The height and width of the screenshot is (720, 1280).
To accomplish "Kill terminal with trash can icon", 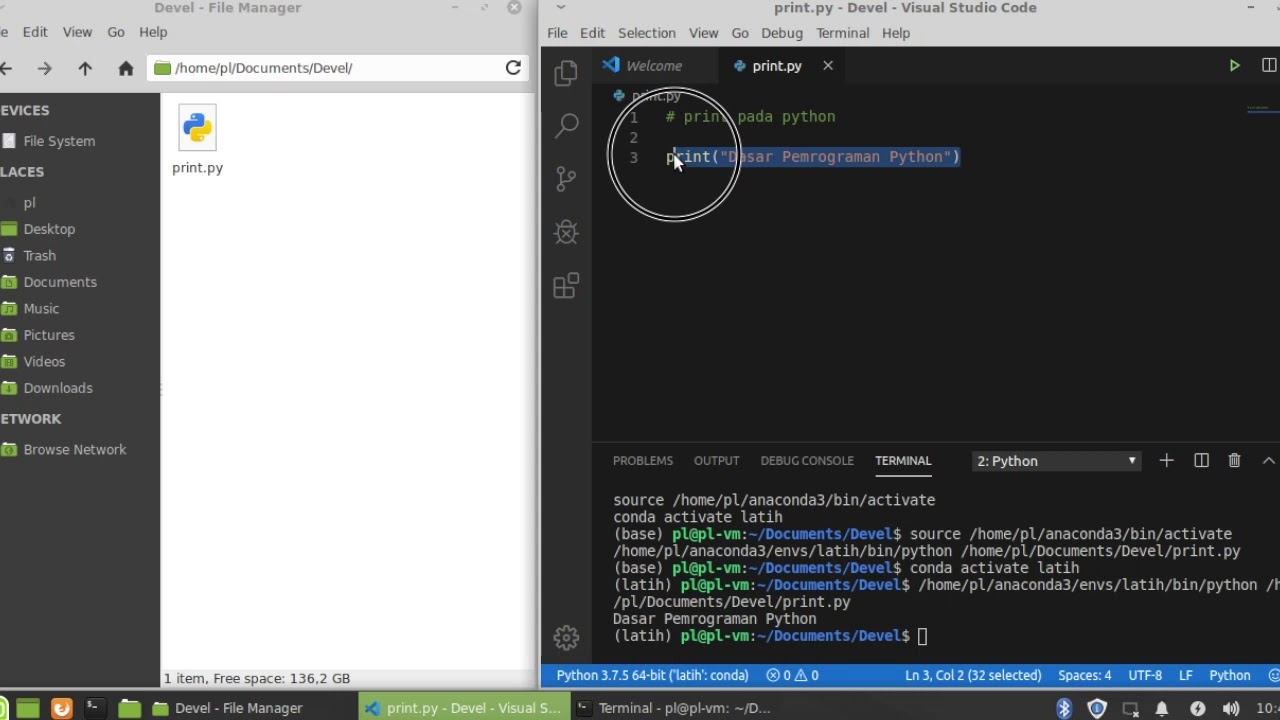I will tap(1234, 460).
